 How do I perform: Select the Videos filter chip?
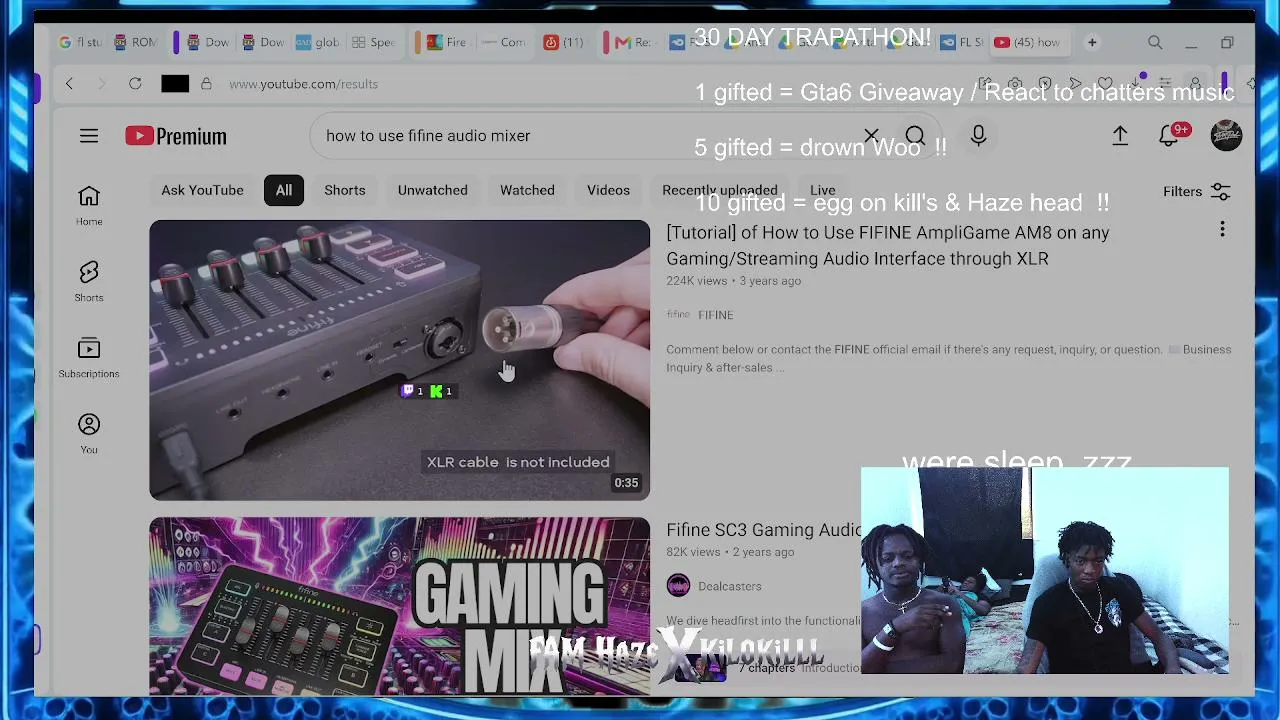[x=608, y=190]
